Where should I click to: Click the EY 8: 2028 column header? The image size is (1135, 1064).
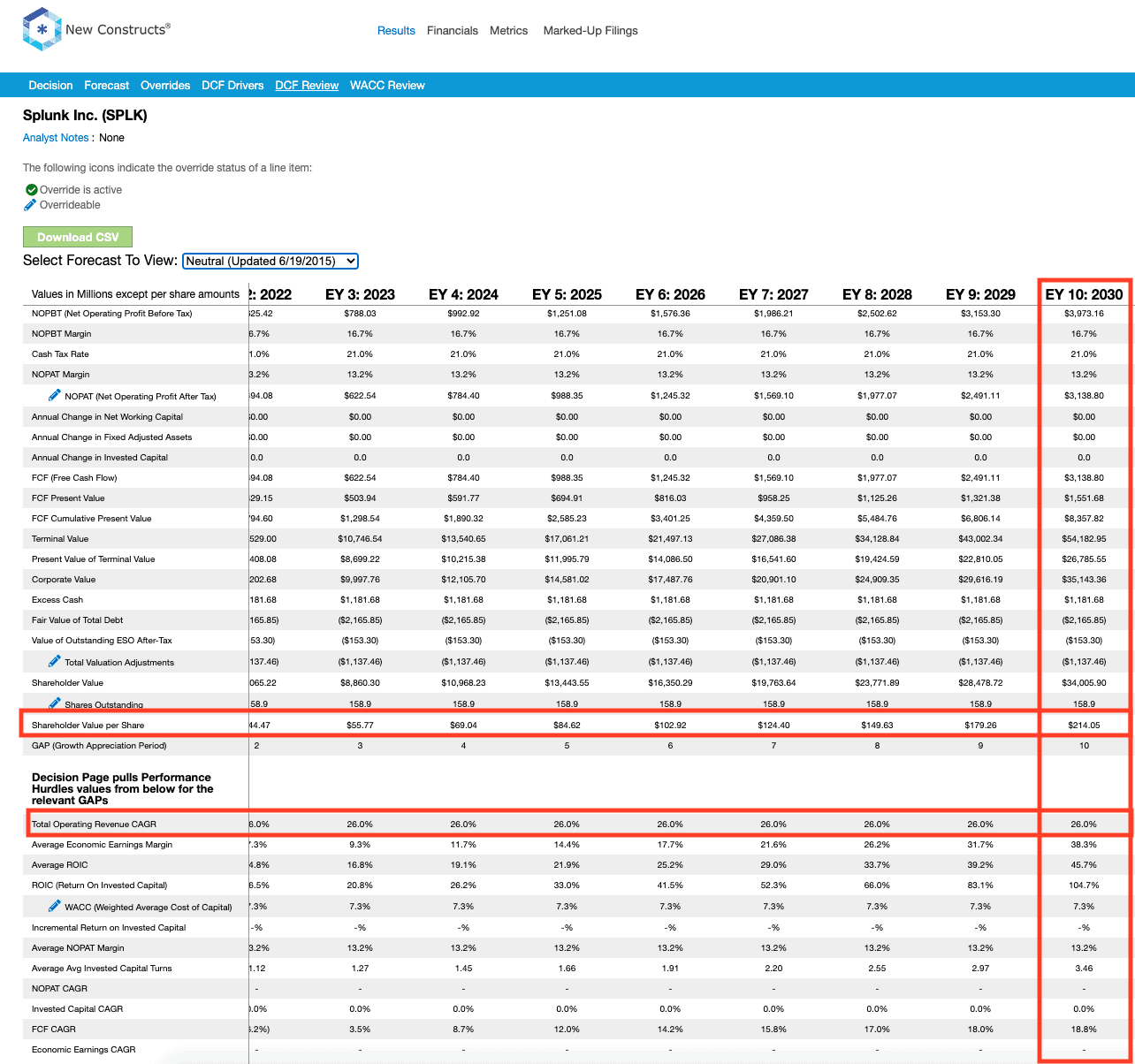click(877, 294)
